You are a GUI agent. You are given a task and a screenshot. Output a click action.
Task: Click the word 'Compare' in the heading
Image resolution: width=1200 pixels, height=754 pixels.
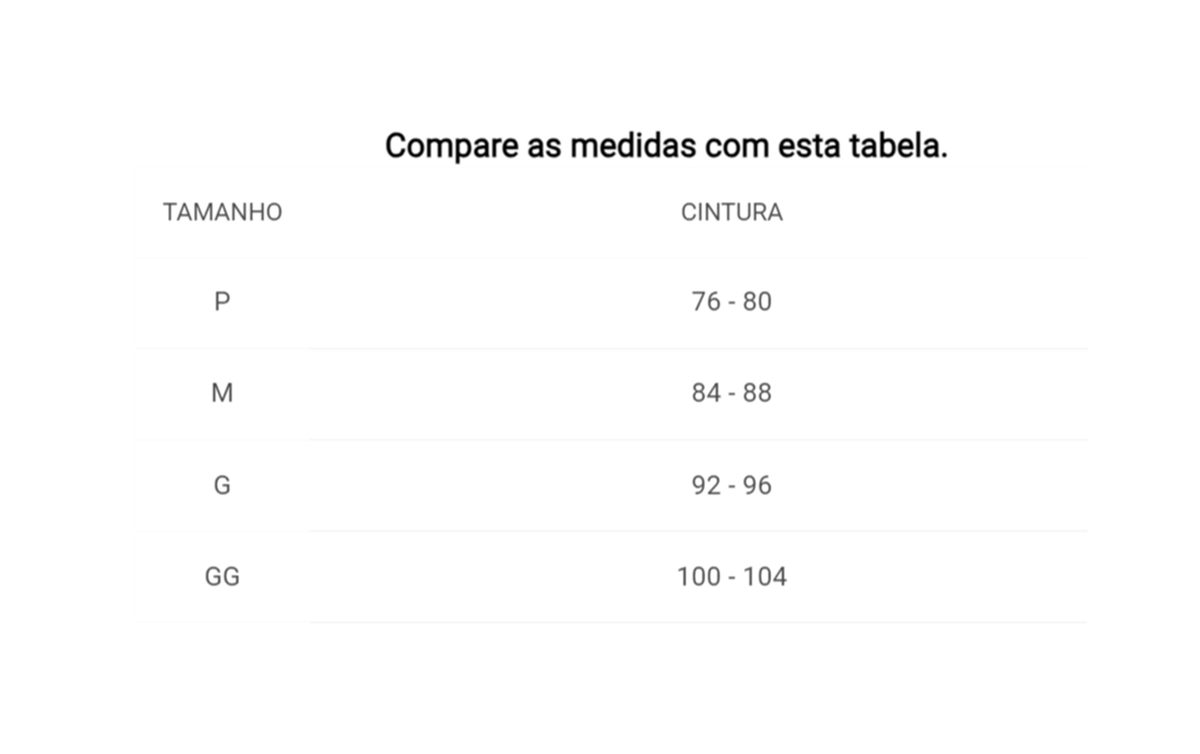[x=451, y=147]
